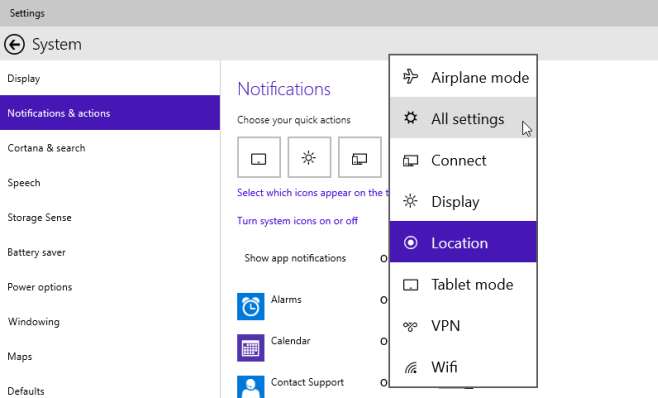
Task: Click the Contact Support app name
Action: [307, 382]
